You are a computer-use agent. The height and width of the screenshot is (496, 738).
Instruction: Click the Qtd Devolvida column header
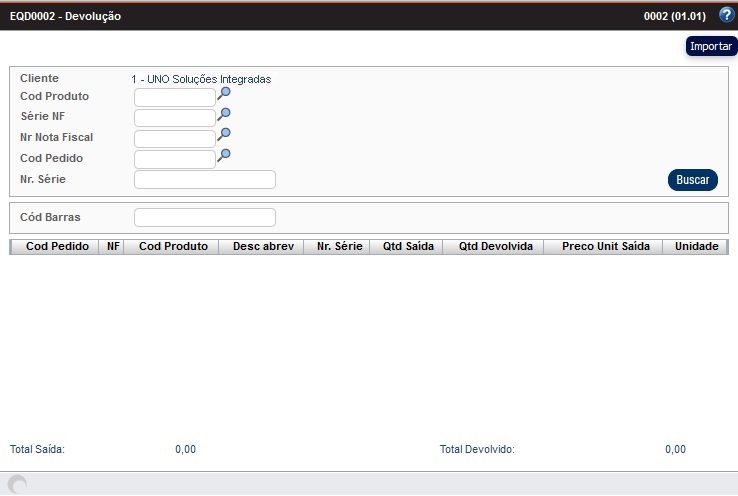click(x=496, y=246)
